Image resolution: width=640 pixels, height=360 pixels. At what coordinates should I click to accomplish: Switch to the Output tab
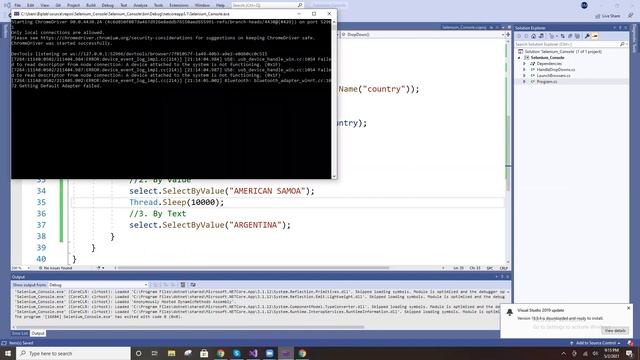(38, 333)
